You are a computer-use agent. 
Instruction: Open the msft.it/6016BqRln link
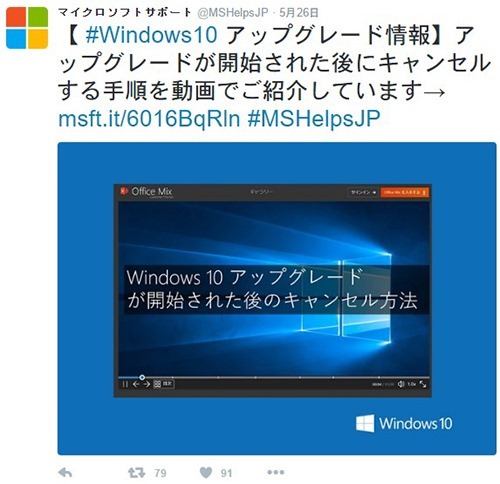[149, 118]
